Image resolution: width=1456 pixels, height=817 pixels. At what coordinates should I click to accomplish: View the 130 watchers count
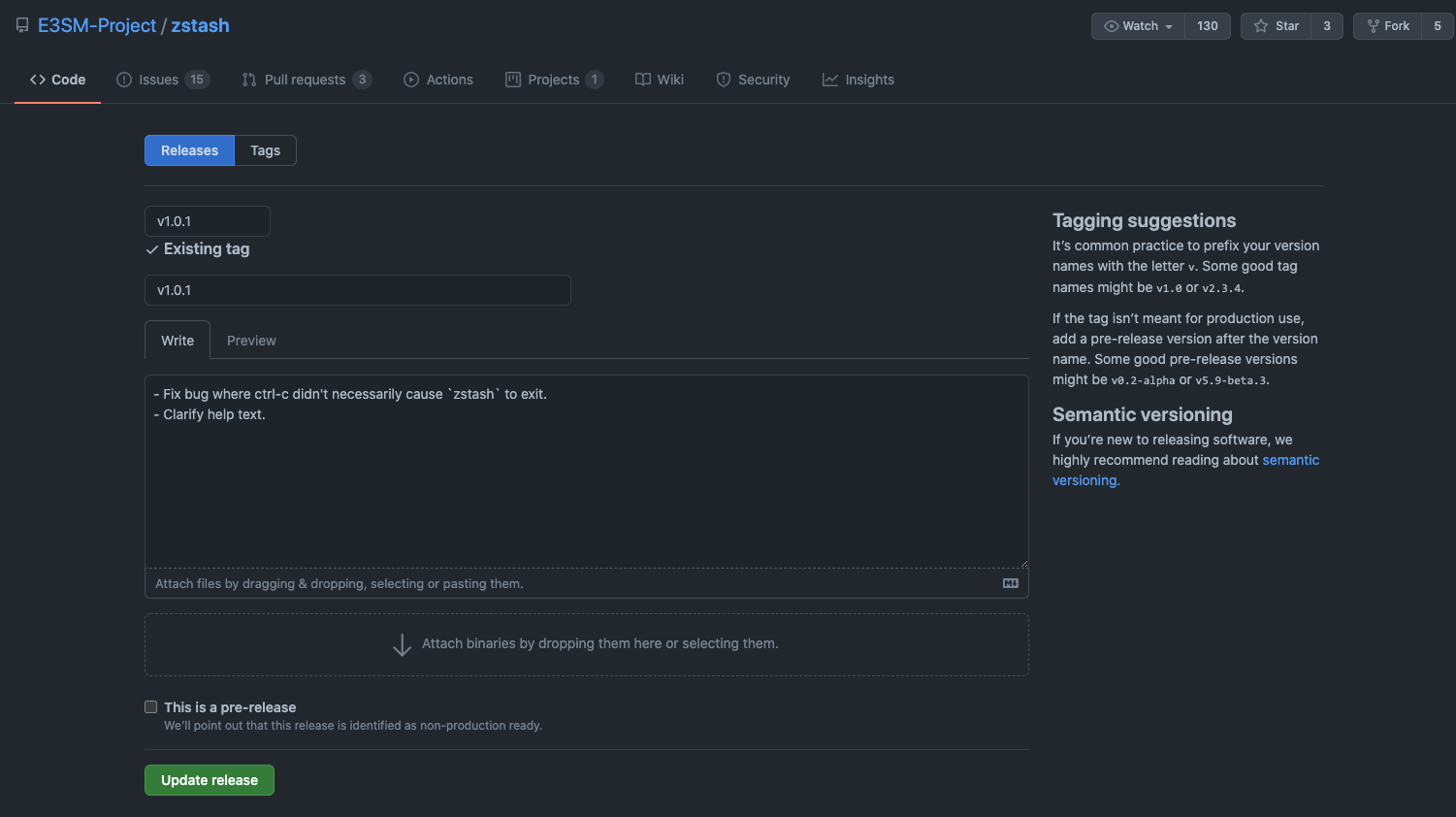coord(1208,26)
